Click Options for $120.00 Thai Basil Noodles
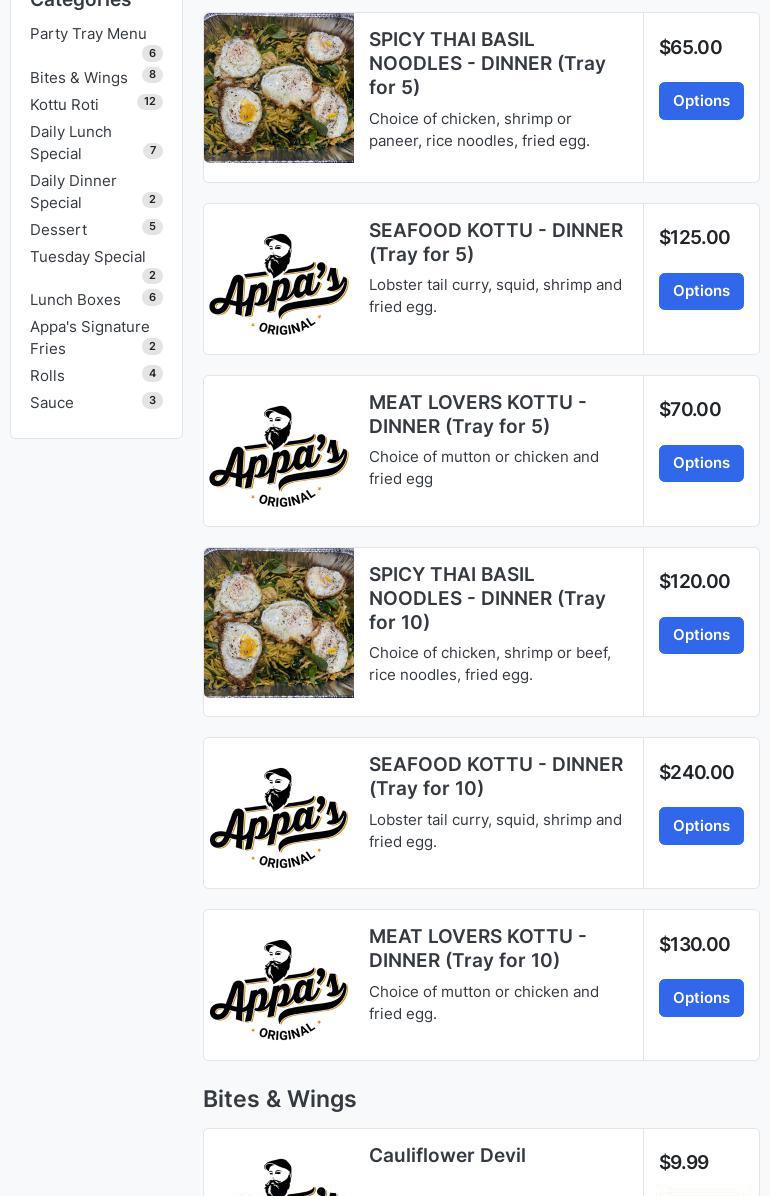 click(701, 635)
